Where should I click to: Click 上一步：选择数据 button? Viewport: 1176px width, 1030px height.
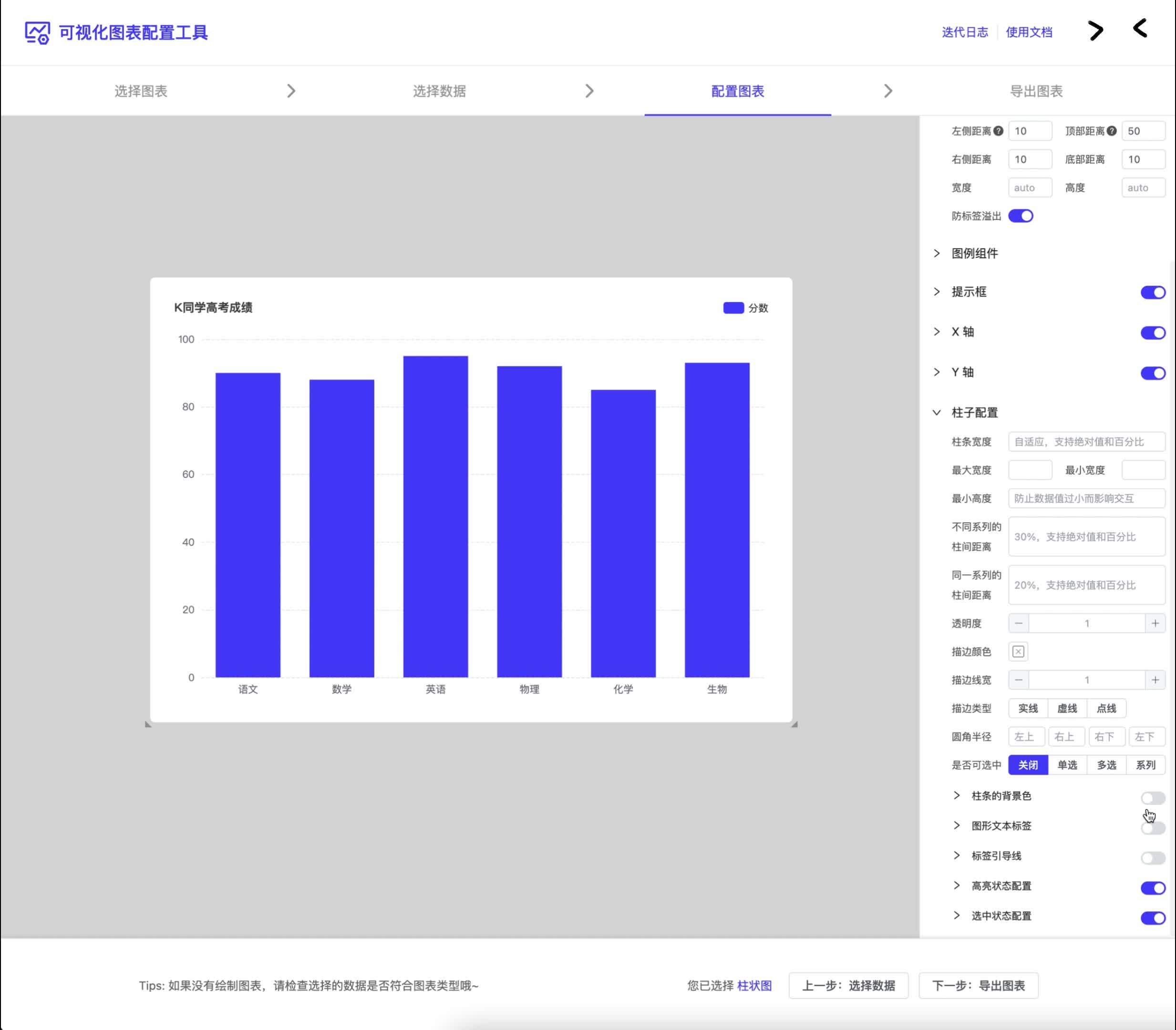coord(848,986)
